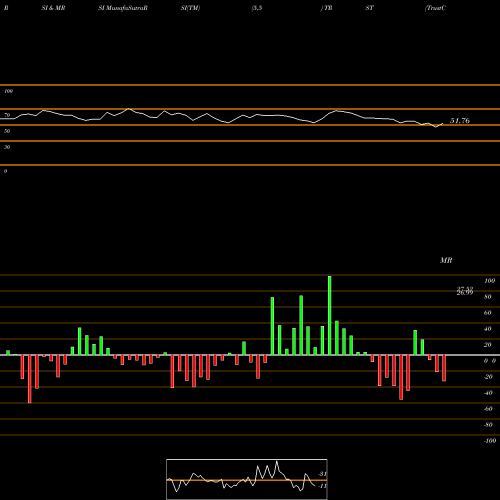Click the MR axis label -100
This screenshot has width=500, height=500.
[490, 441]
